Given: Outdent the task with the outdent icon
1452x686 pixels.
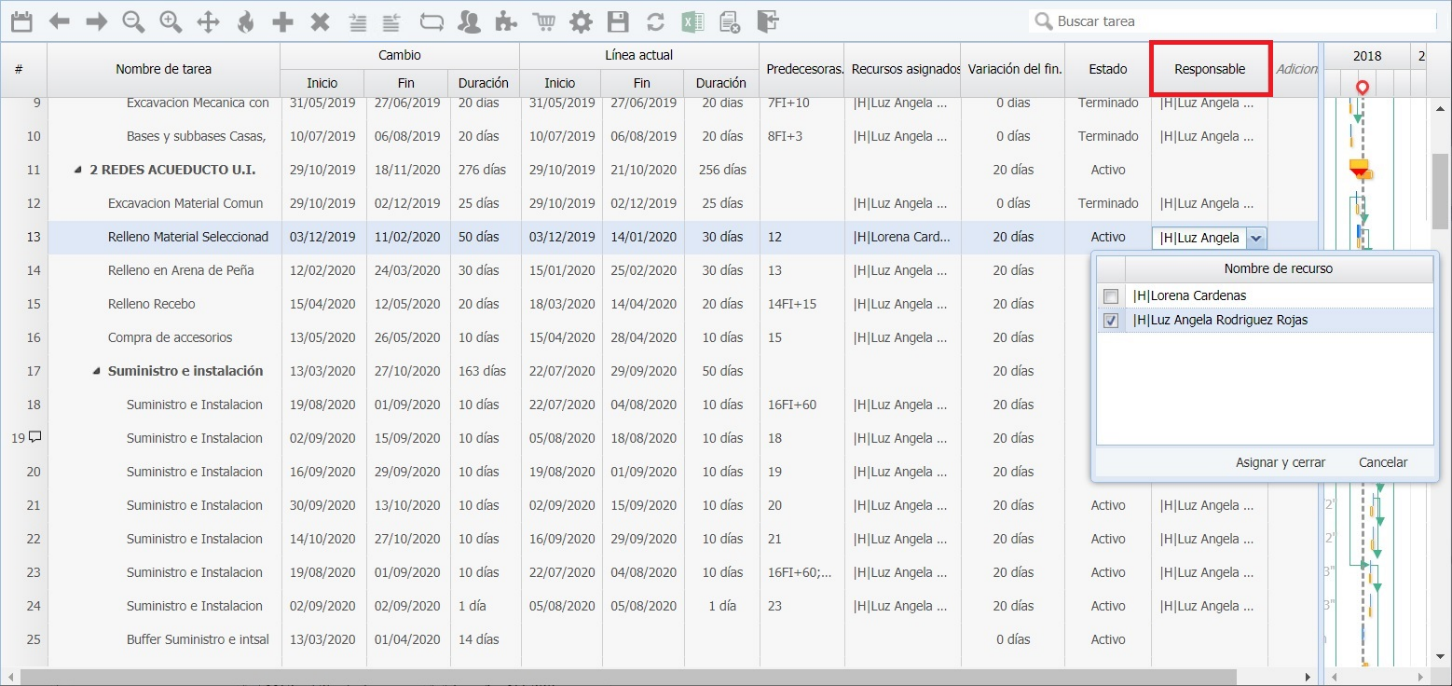Looking at the screenshot, I should 392,22.
